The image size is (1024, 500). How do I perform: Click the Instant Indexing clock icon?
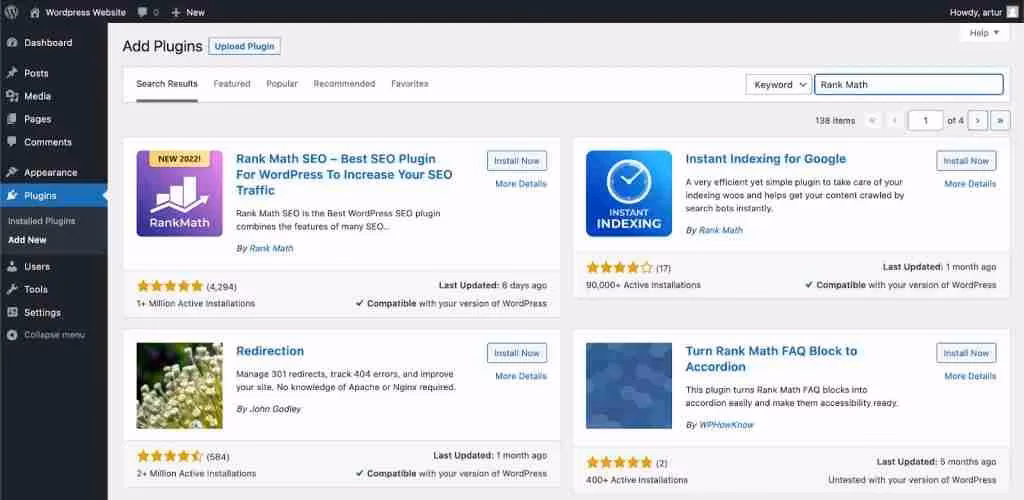629,193
